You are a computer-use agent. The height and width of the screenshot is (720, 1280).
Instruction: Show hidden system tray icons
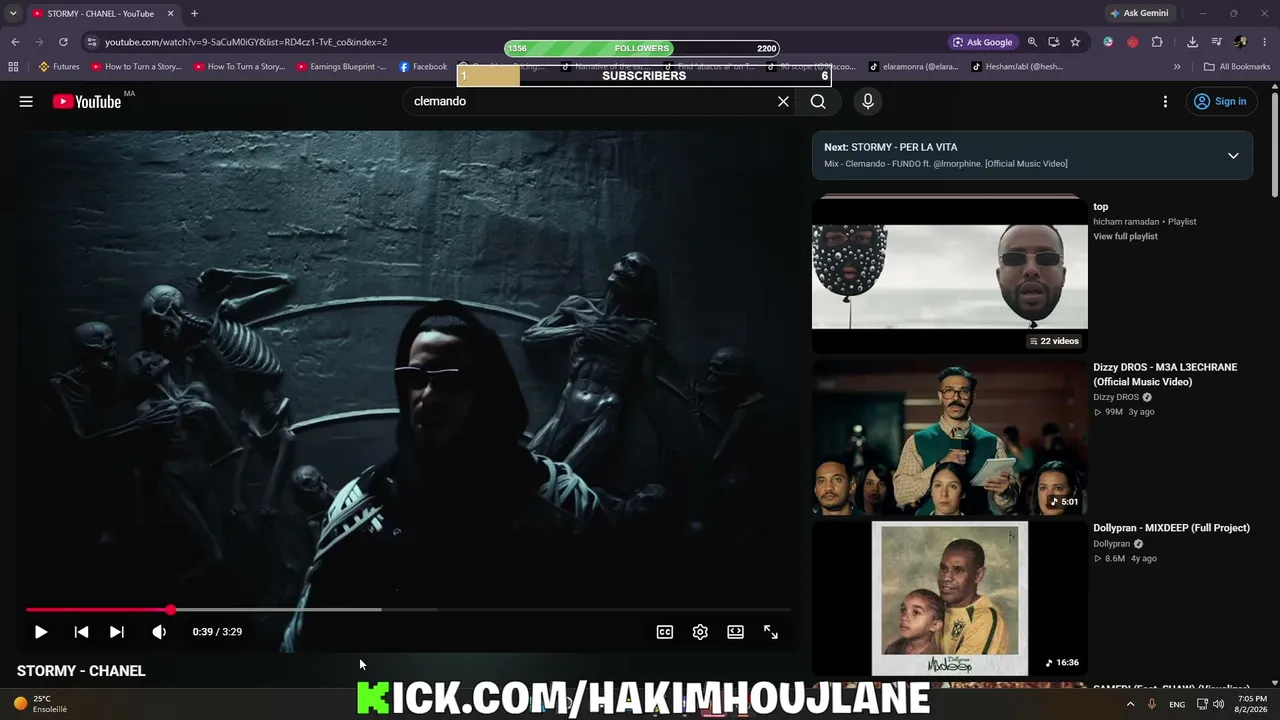pos(1131,704)
